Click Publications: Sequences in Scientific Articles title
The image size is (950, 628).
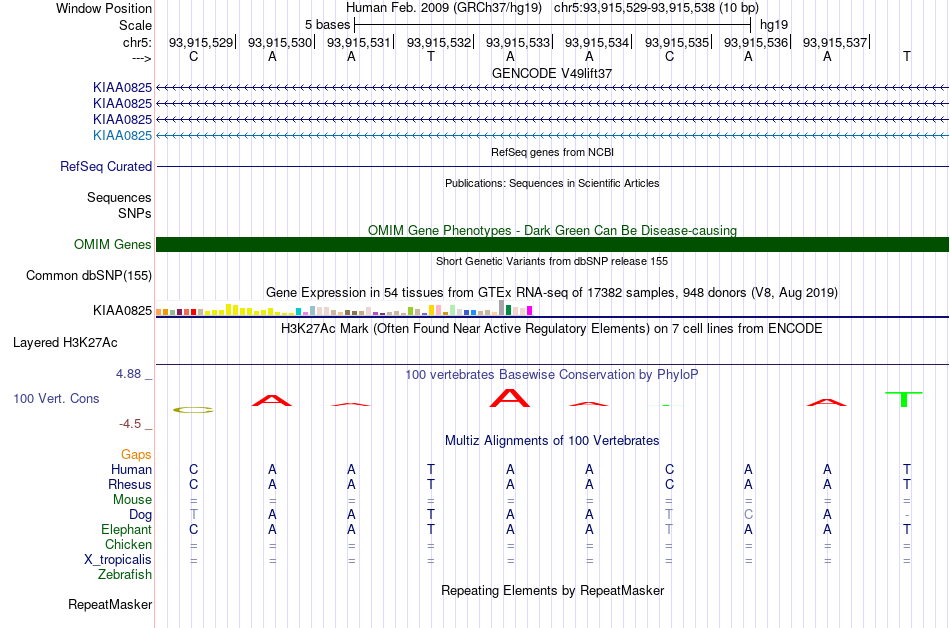pos(552,183)
